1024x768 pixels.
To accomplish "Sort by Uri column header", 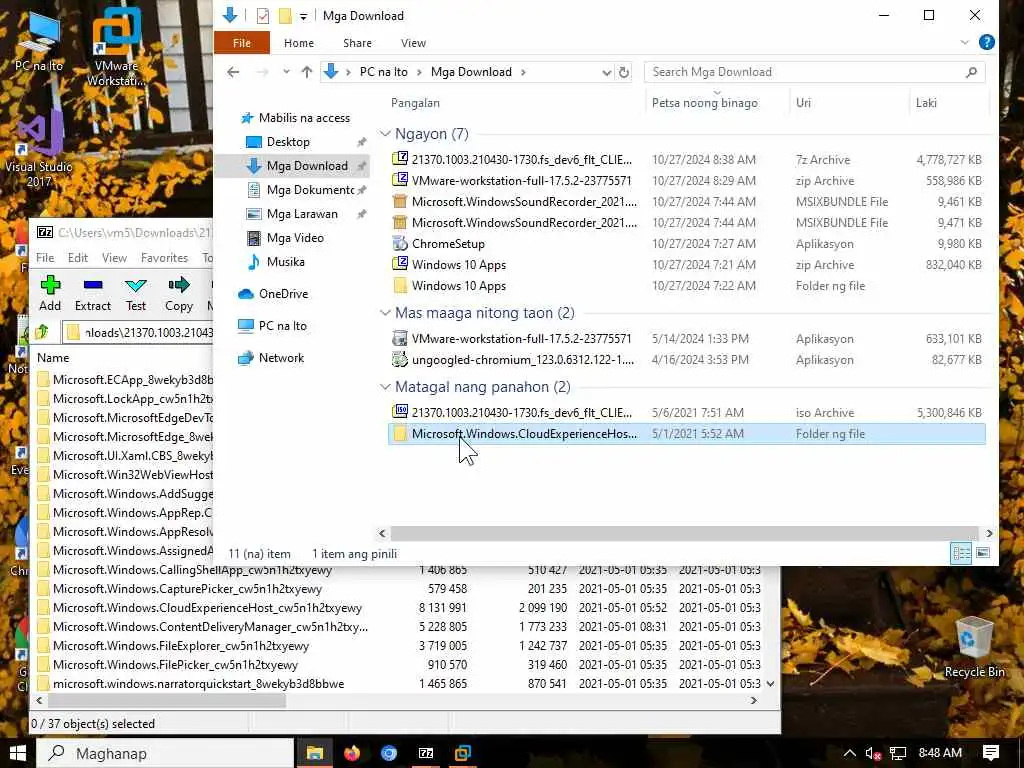I will coord(848,103).
